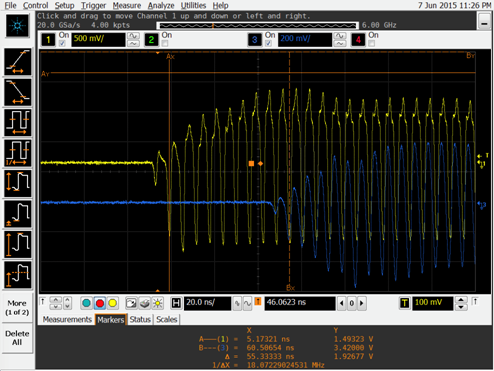
Task: Uncheck the Channel 1 On checkbox
Action: (62, 43)
